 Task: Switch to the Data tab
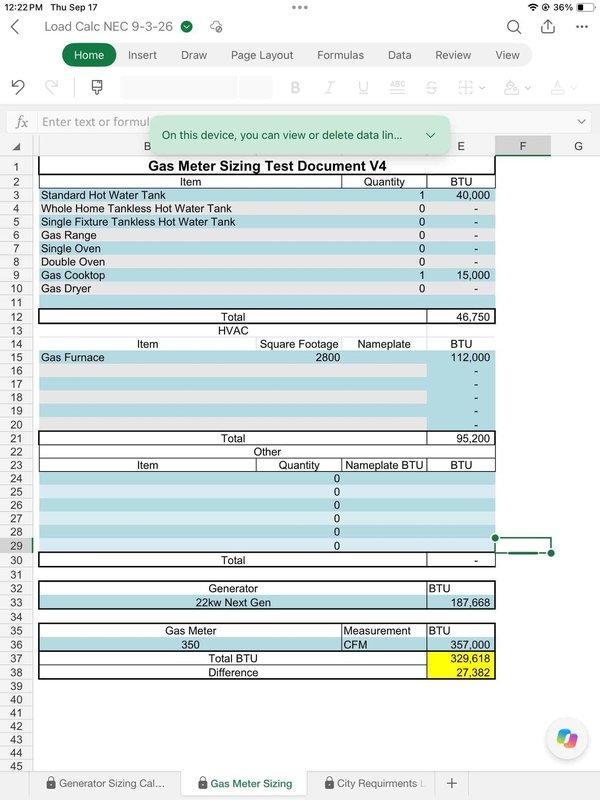click(399, 55)
